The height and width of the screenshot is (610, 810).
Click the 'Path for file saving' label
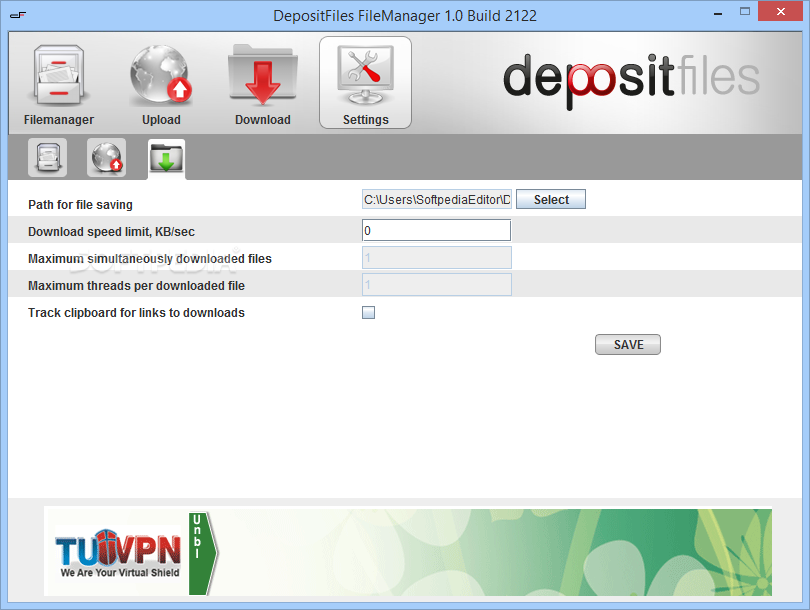81,205
